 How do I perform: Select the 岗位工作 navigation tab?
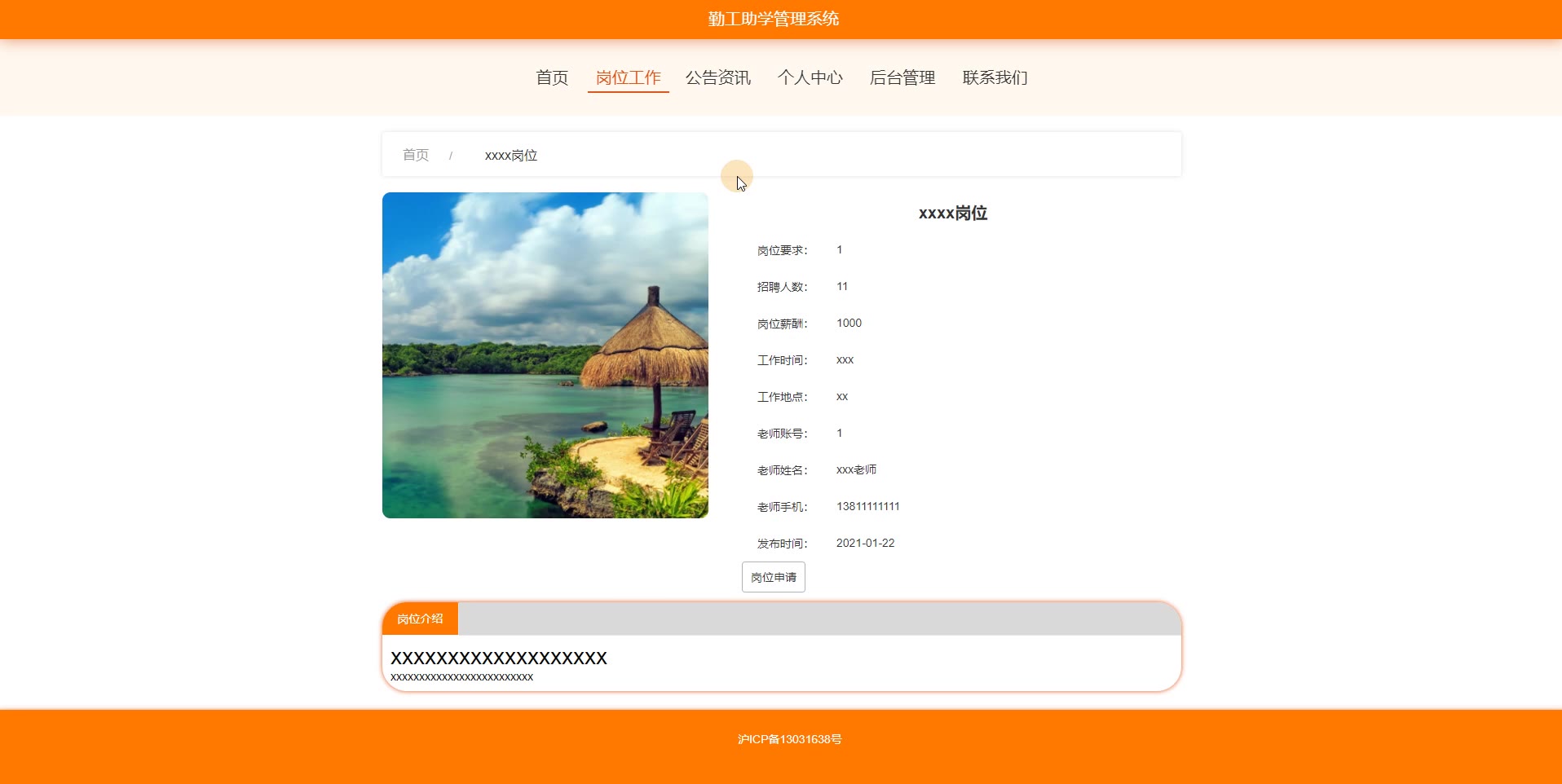click(628, 77)
